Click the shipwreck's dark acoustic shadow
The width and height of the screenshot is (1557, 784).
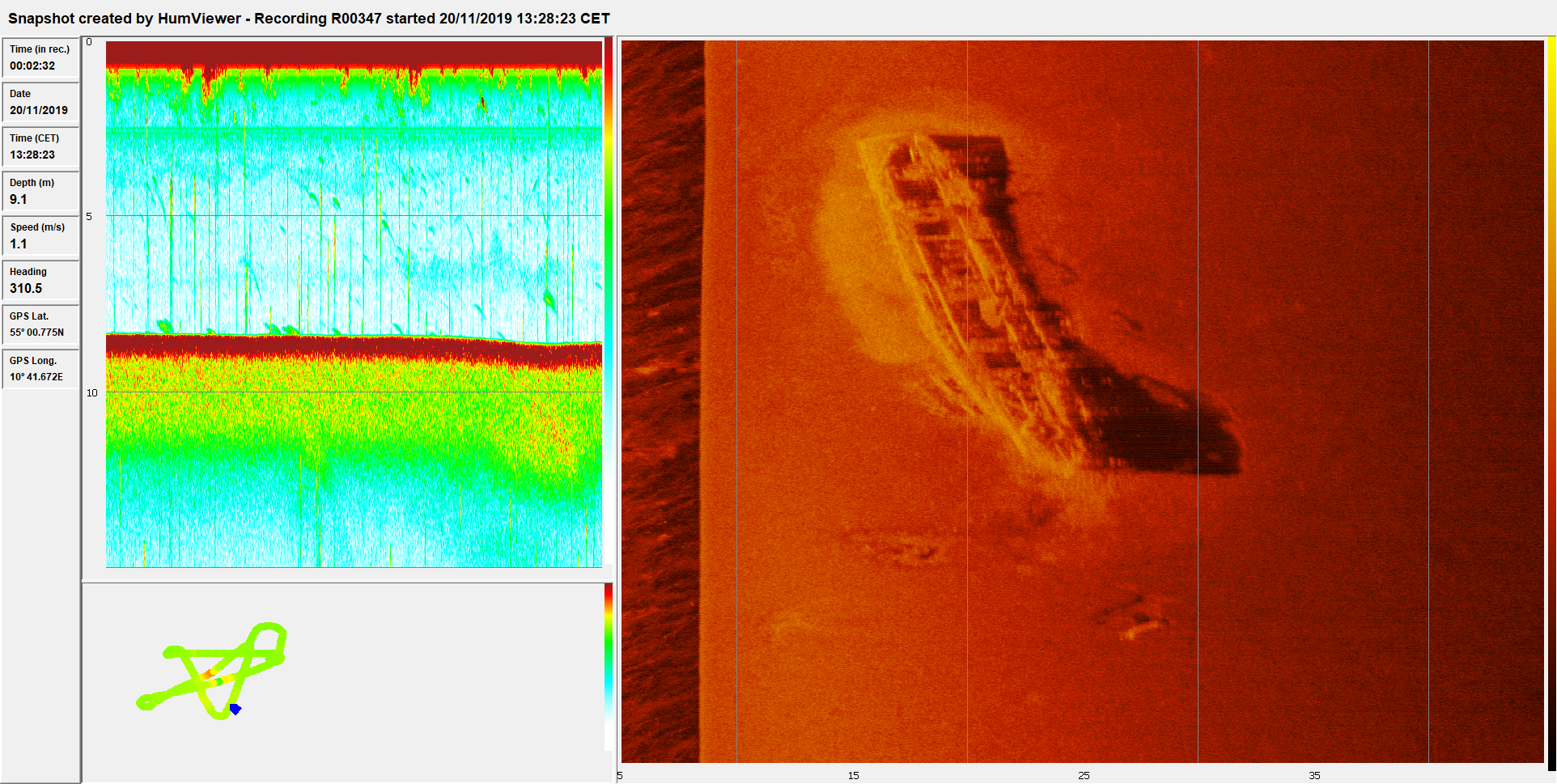click(1165, 429)
